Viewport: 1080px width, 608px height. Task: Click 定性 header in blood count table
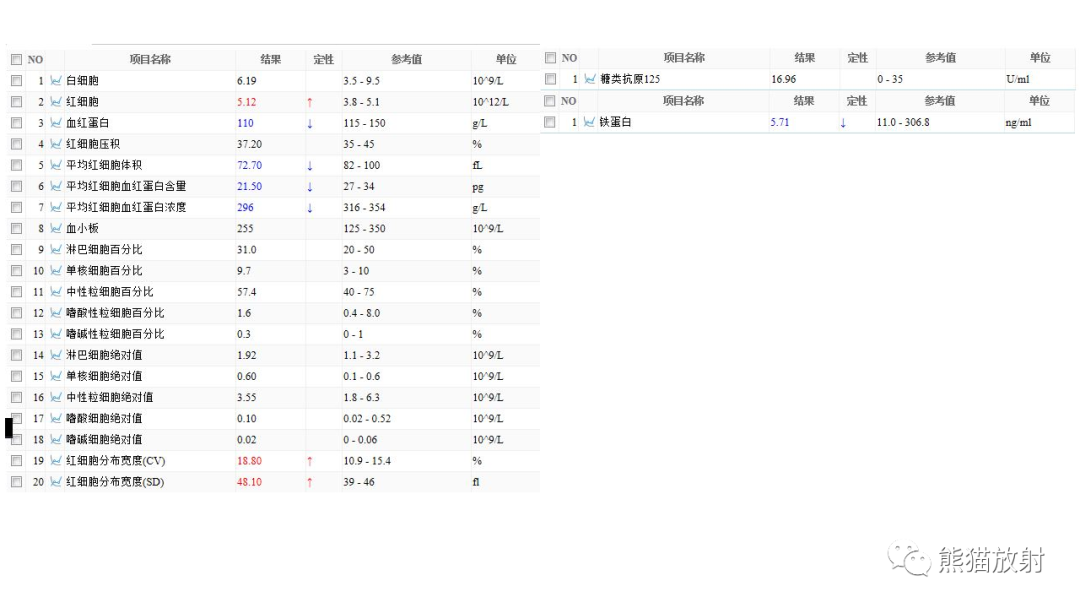323,59
